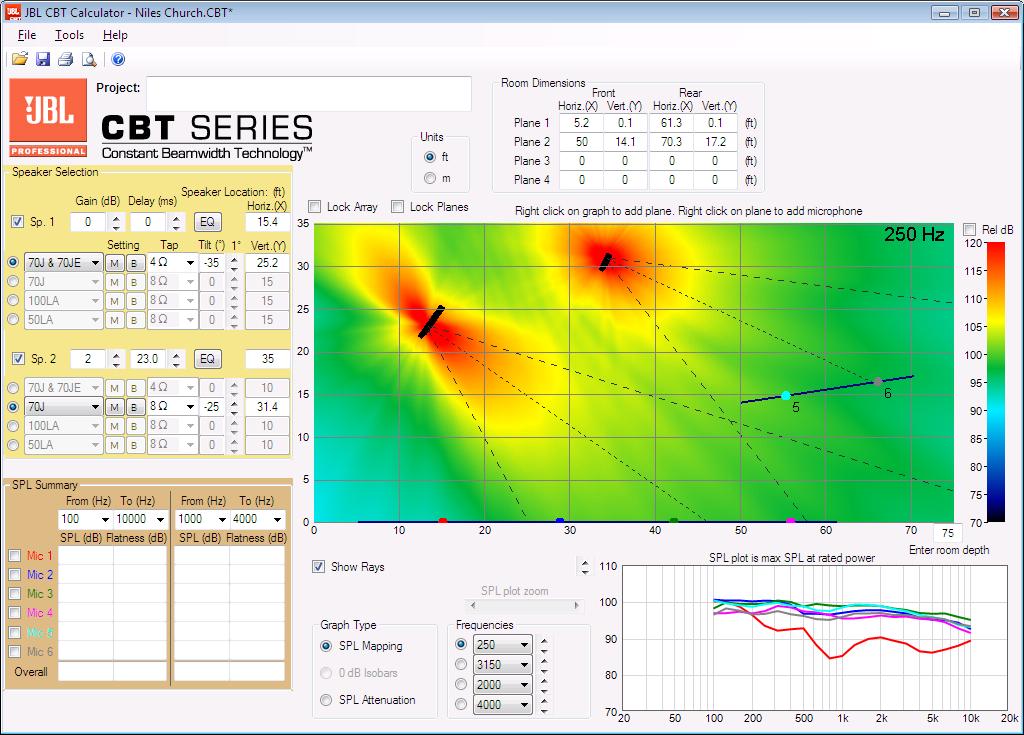Click the red microphone marker on floor plane

443,521
